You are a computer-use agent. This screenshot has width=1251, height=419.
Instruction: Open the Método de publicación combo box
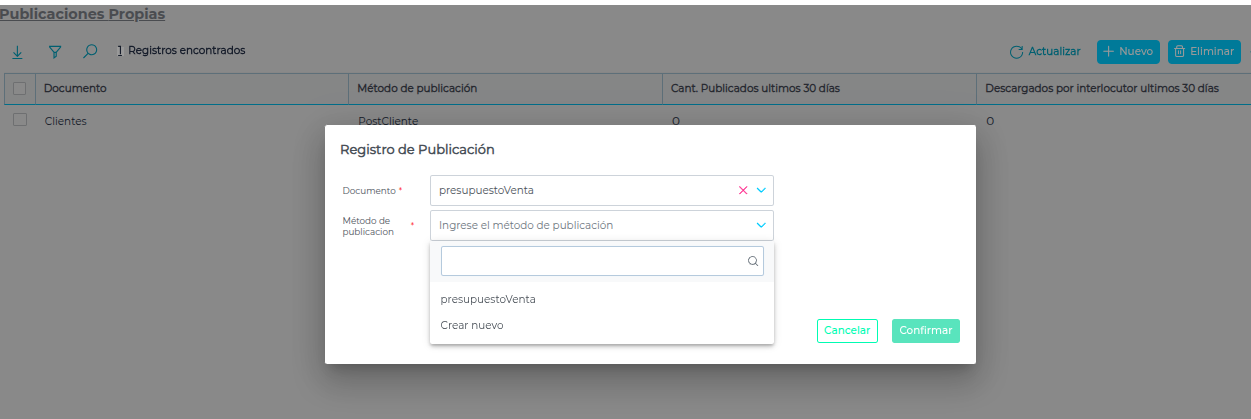[590, 225]
